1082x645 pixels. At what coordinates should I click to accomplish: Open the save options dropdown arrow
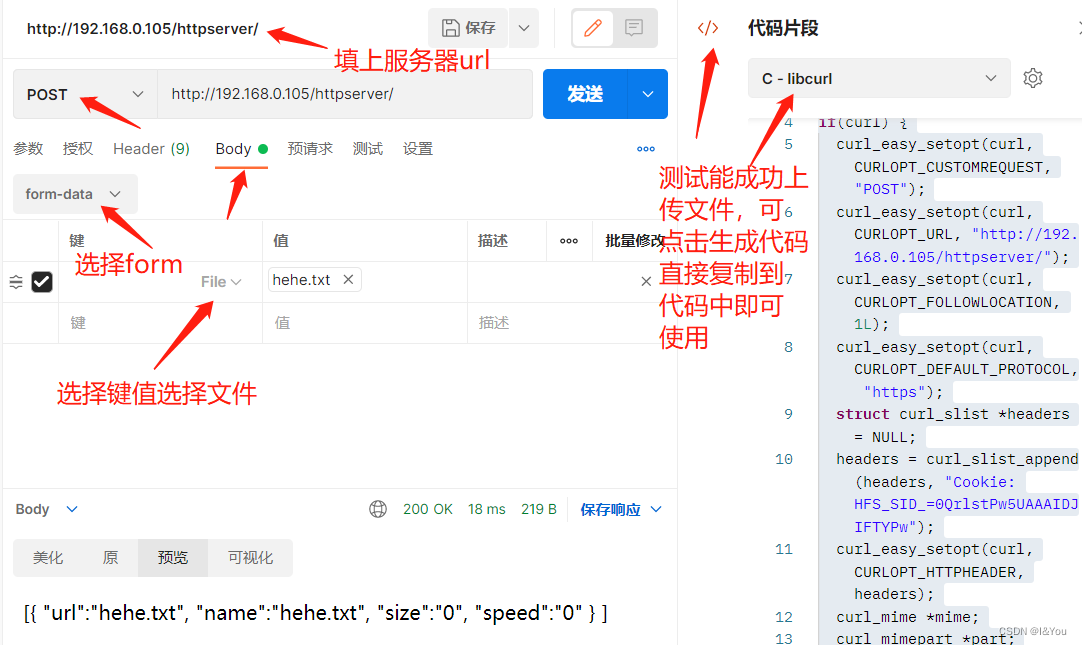[x=524, y=28]
